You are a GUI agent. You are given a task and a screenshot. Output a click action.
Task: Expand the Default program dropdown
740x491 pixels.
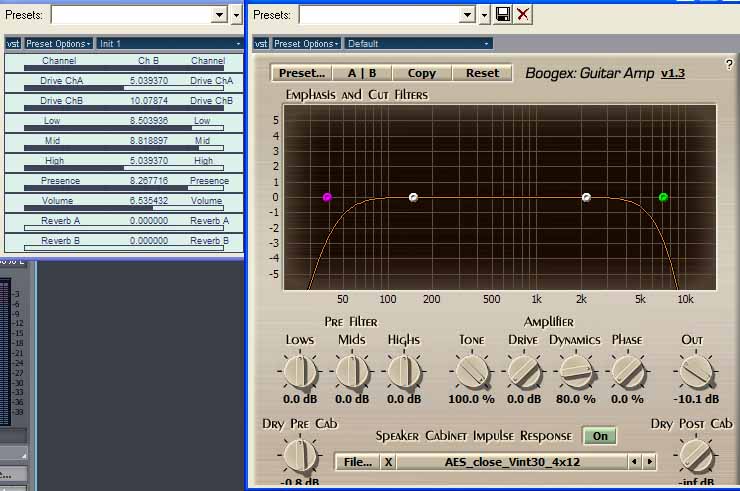pos(419,43)
